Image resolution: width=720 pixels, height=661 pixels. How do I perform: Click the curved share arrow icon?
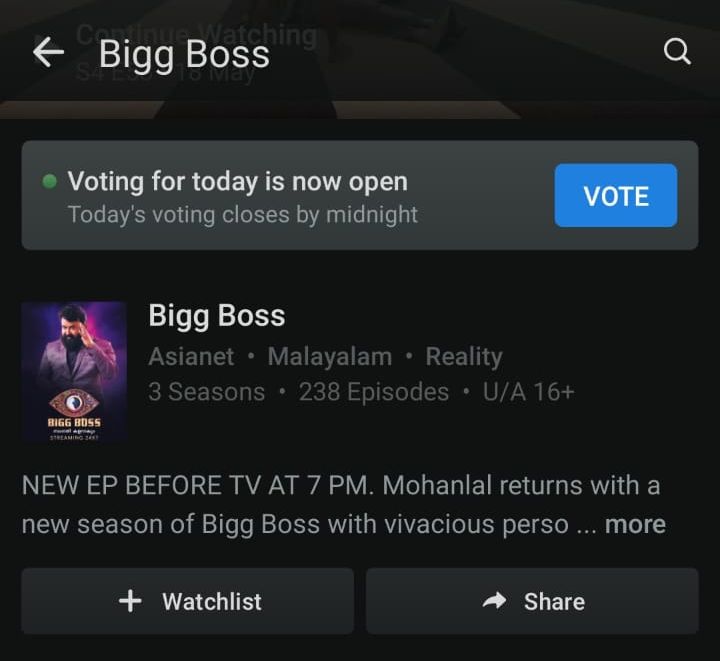coord(494,600)
